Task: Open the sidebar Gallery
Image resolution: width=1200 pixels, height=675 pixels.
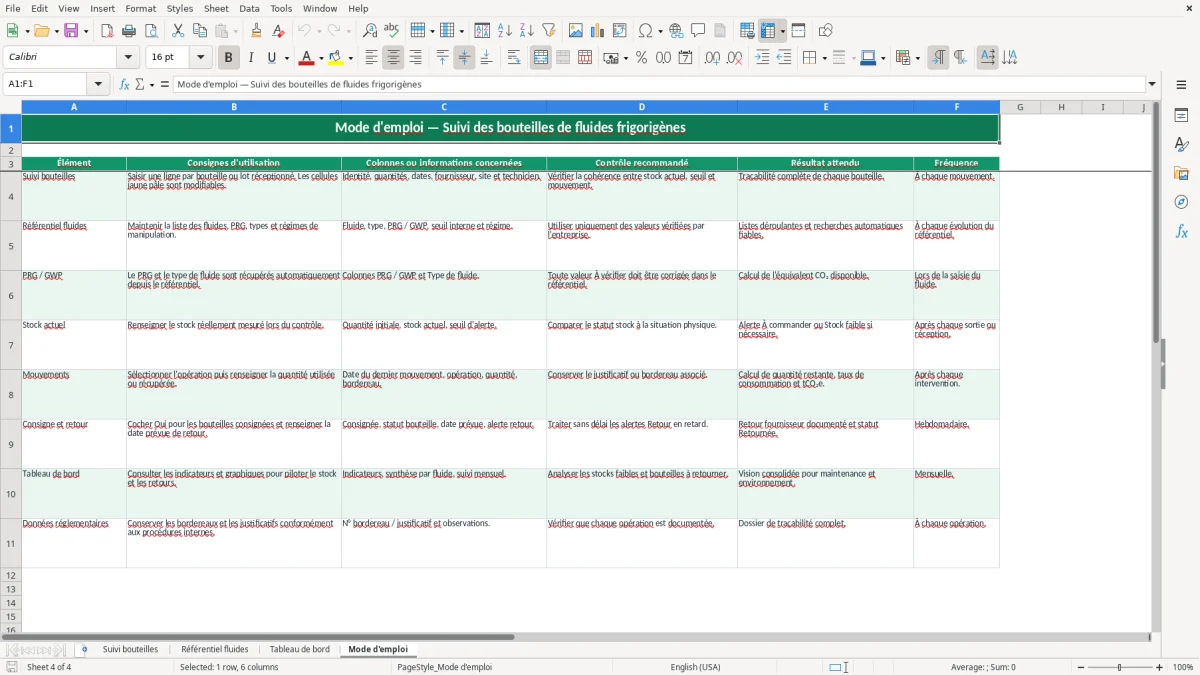Action: click(1181, 173)
